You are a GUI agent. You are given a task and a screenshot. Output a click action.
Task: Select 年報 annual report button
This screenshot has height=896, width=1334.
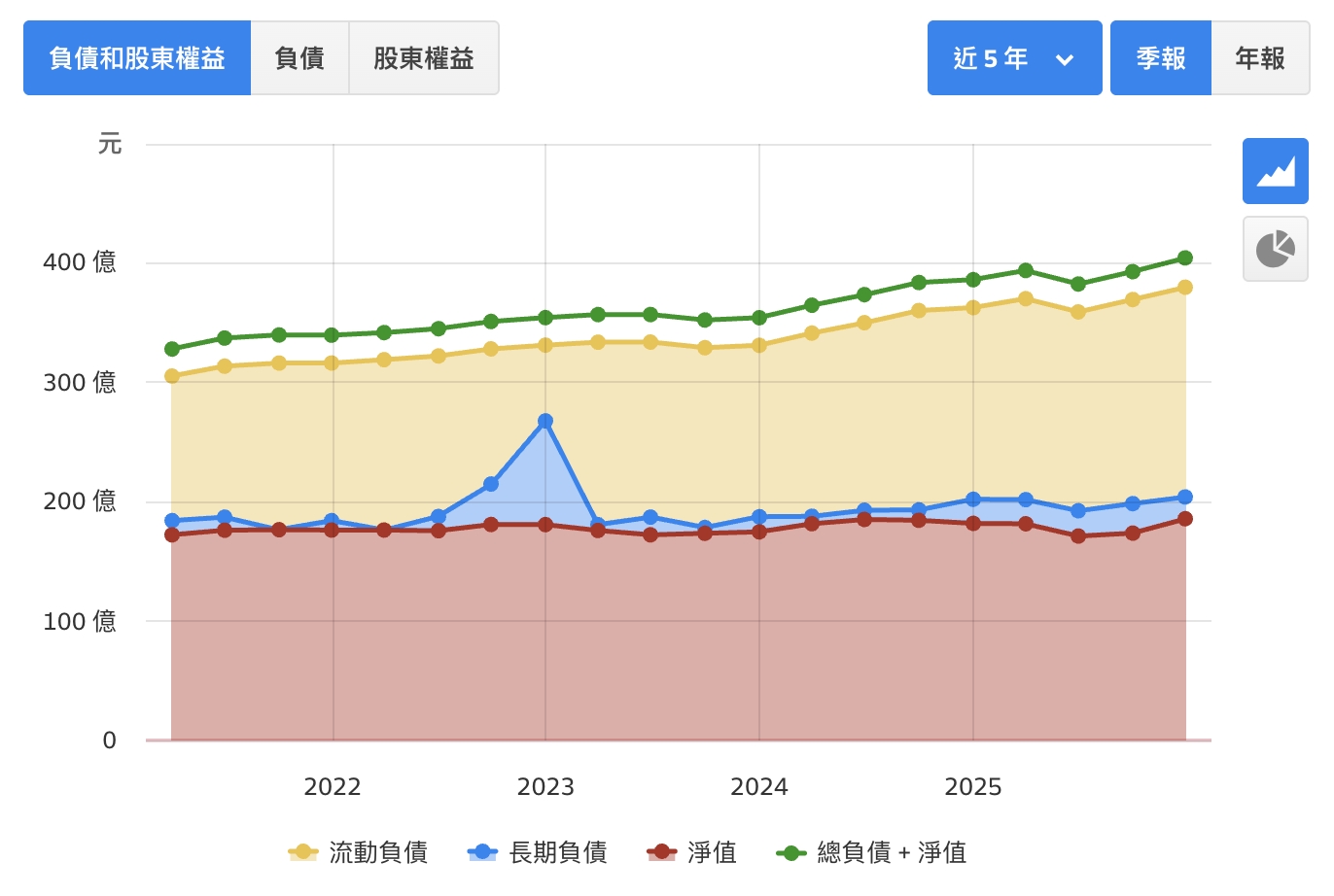pyautogui.click(x=1260, y=58)
